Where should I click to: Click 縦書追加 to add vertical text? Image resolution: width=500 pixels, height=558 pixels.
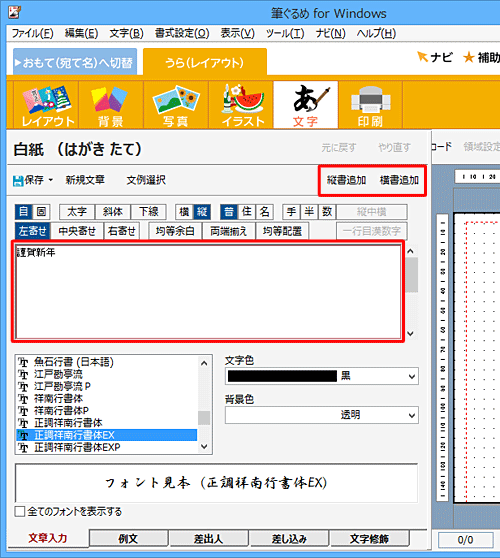(x=347, y=180)
